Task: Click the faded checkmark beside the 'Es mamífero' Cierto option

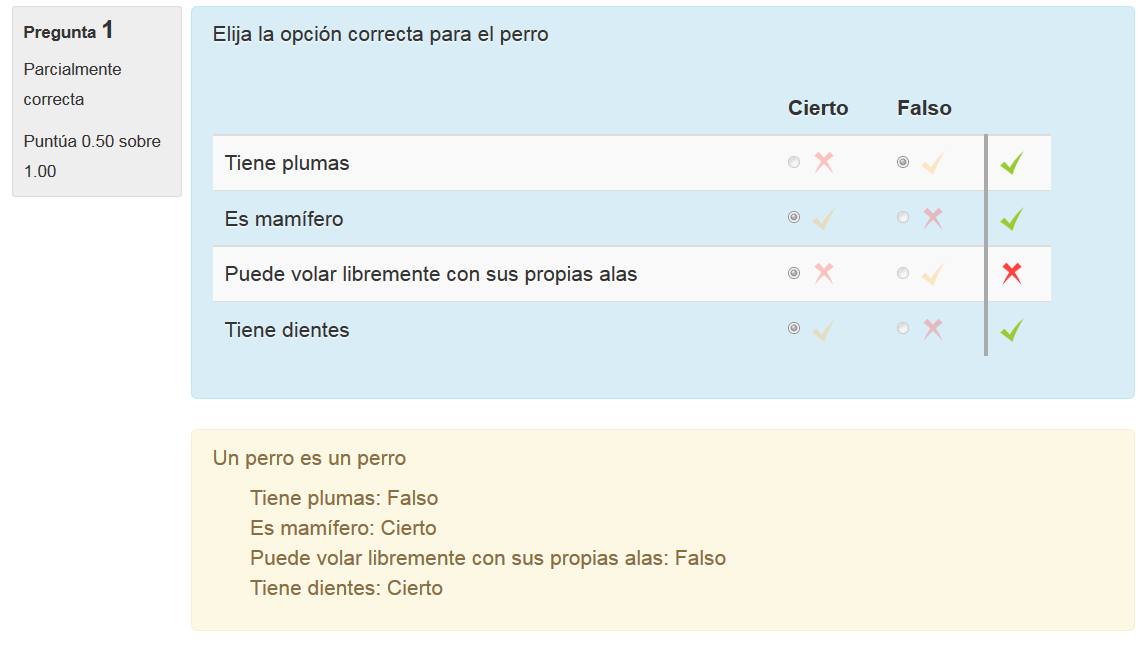Action: 823,217
